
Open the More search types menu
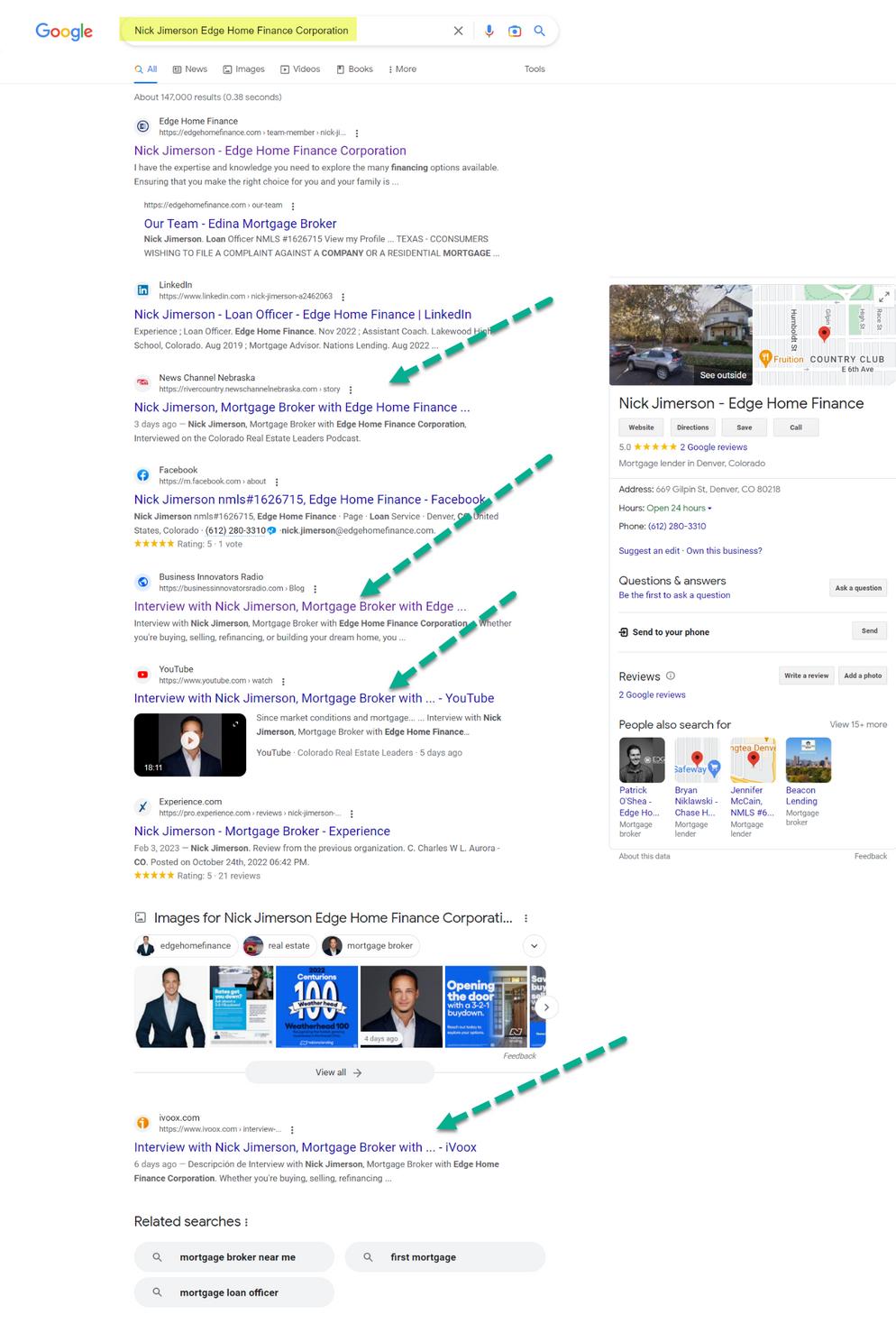tap(402, 69)
